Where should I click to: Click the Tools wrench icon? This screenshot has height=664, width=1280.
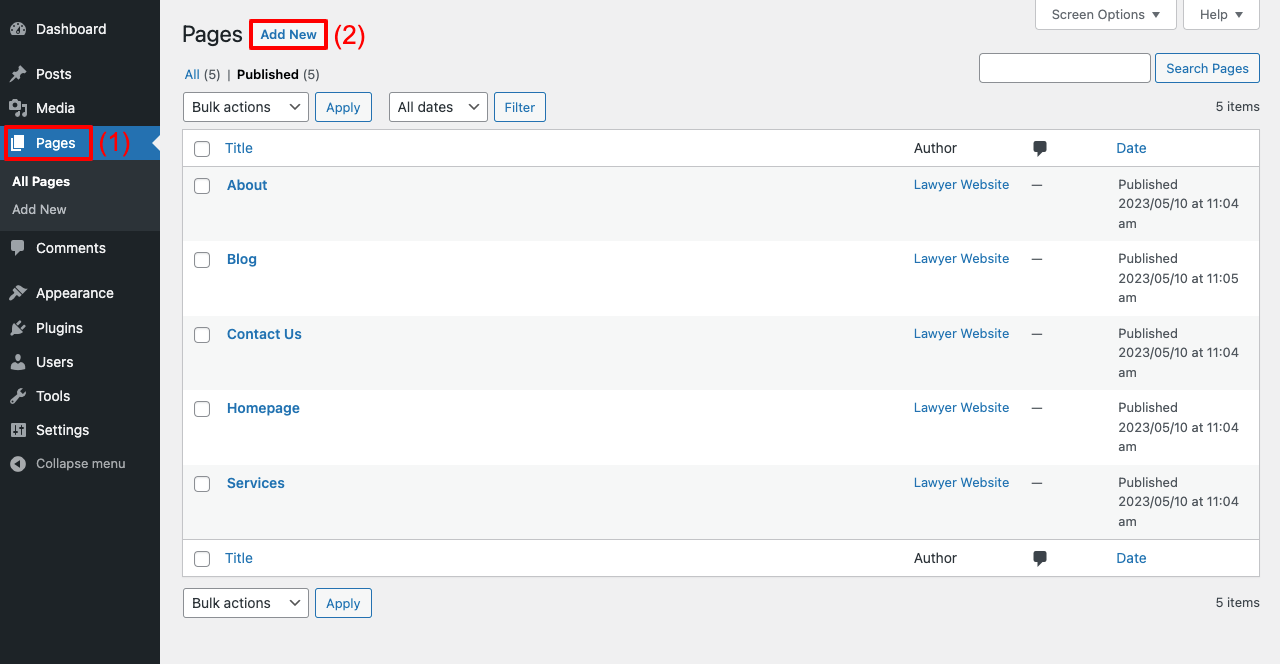[x=18, y=396]
